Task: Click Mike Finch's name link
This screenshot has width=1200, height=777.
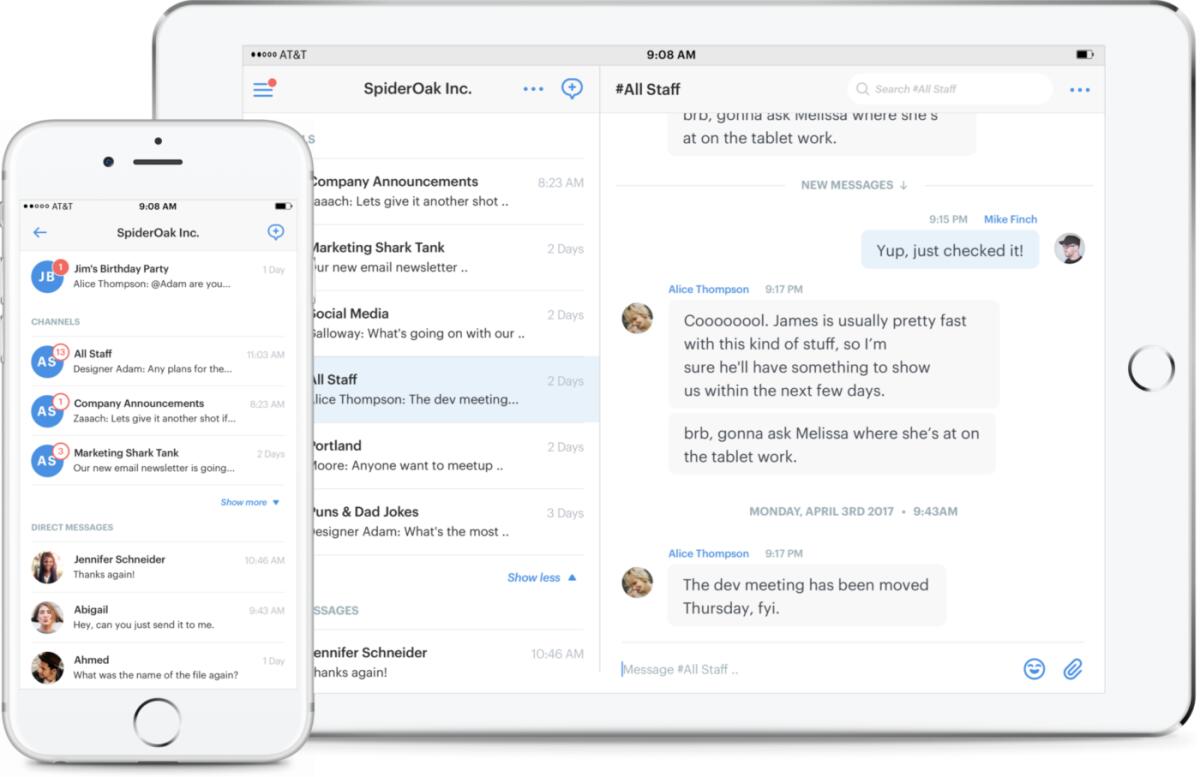Action: pos(1010,219)
